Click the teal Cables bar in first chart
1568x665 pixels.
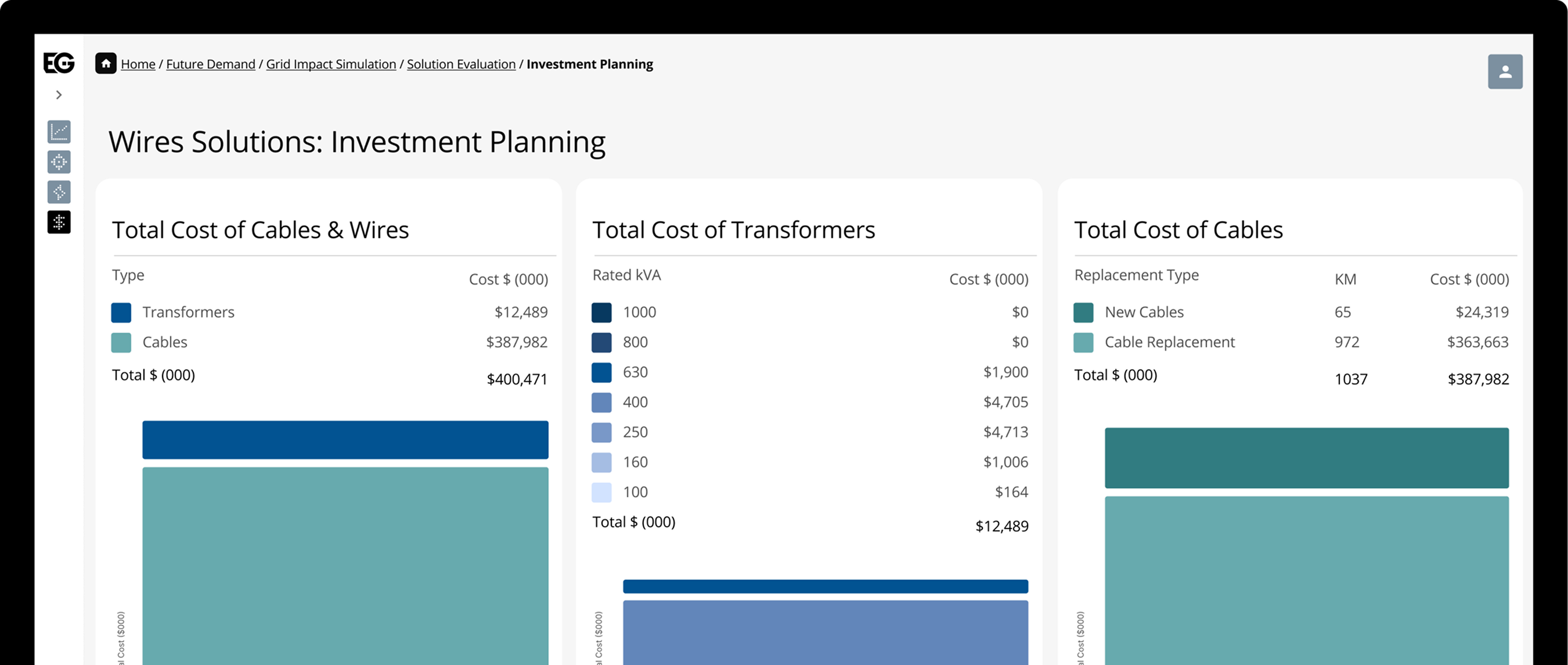345,566
